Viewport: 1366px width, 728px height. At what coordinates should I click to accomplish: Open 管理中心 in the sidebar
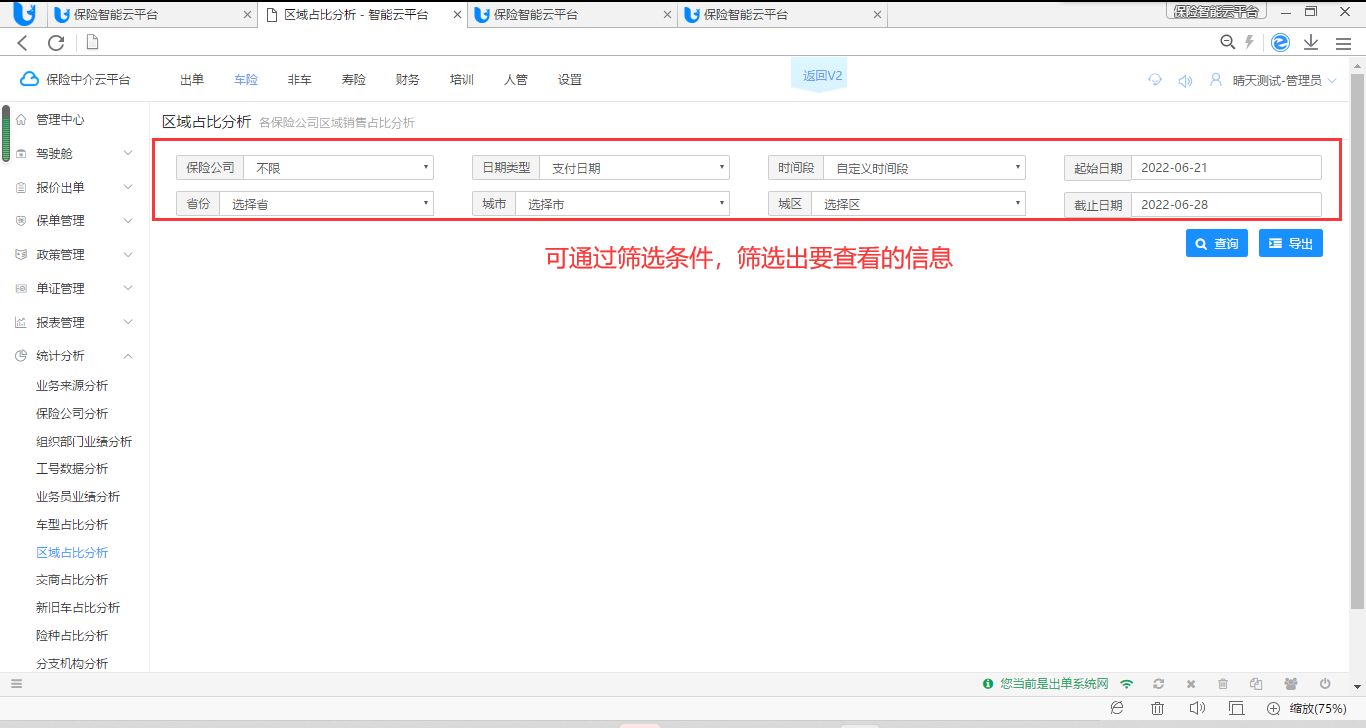pyautogui.click(x=61, y=119)
